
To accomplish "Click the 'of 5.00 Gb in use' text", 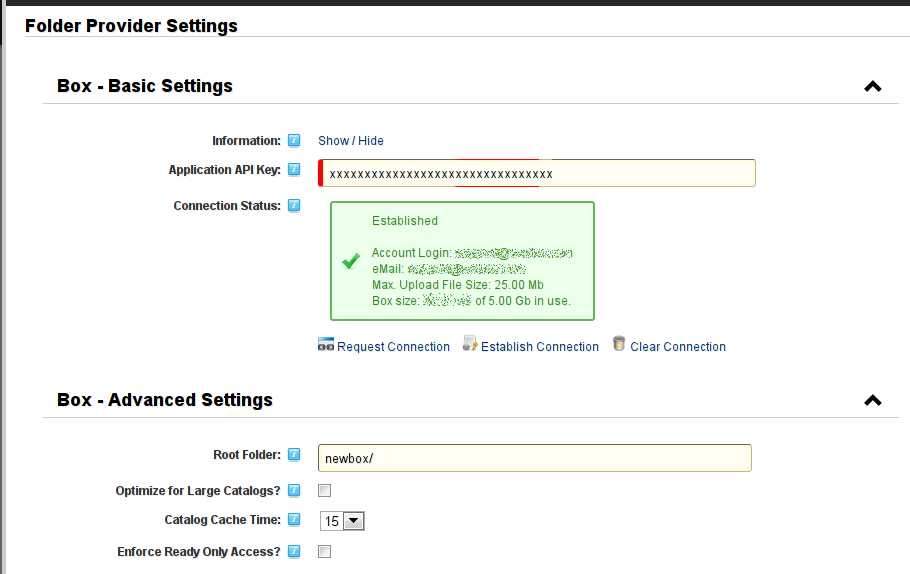I will (x=522, y=301).
